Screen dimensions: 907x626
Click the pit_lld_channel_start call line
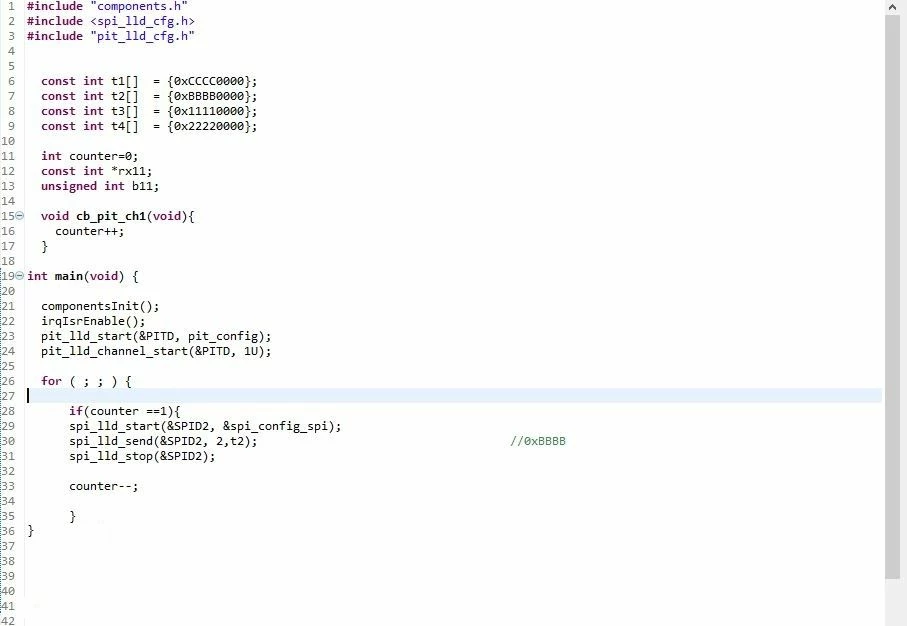point(156,351)
